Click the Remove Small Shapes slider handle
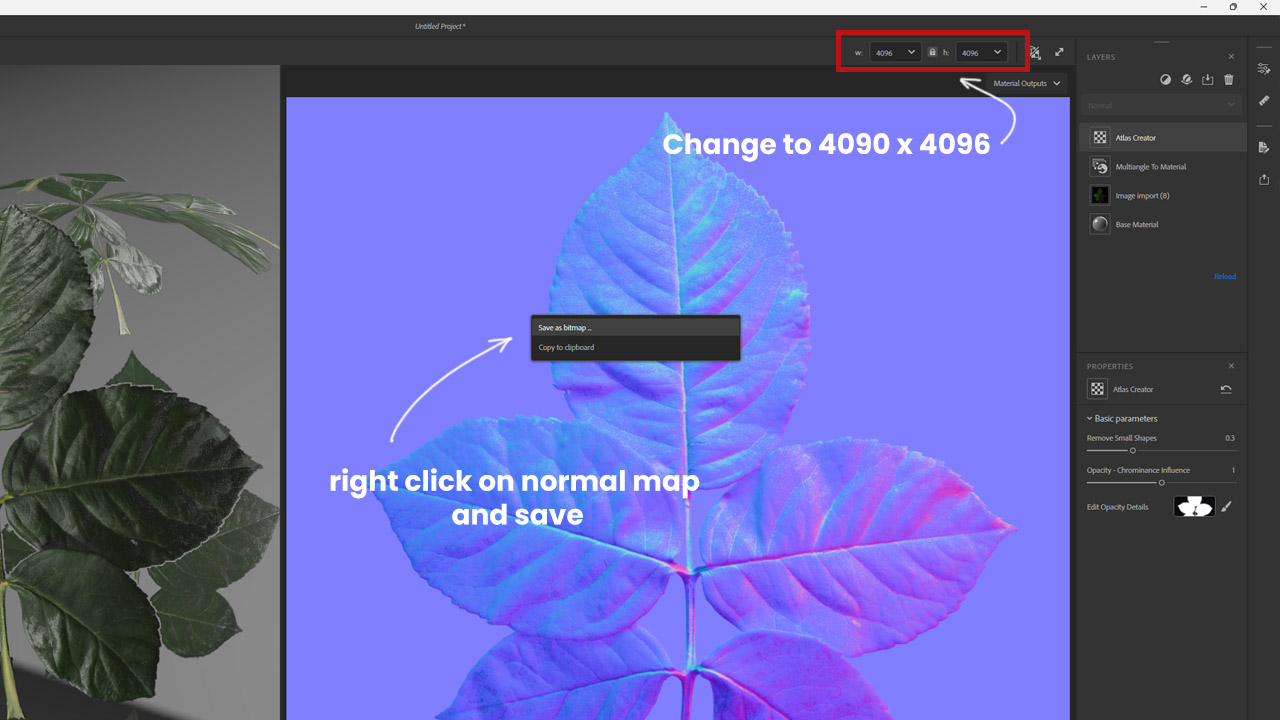 [1132, 451]
